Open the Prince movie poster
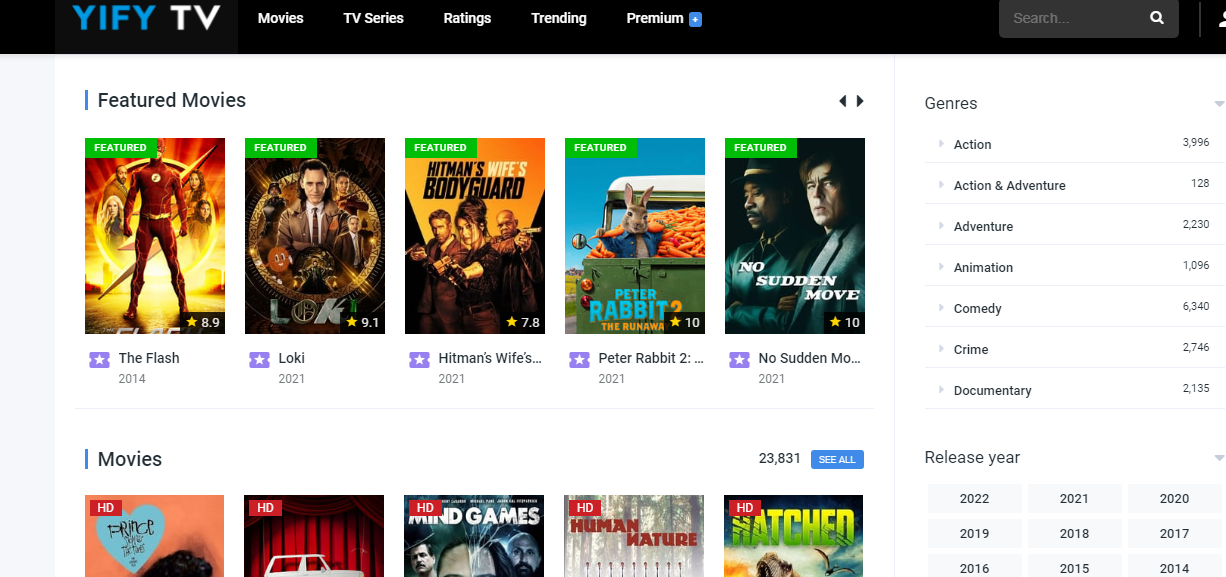Image resolution: width=1226 pixels, height=577 pixels. [154, 536]
